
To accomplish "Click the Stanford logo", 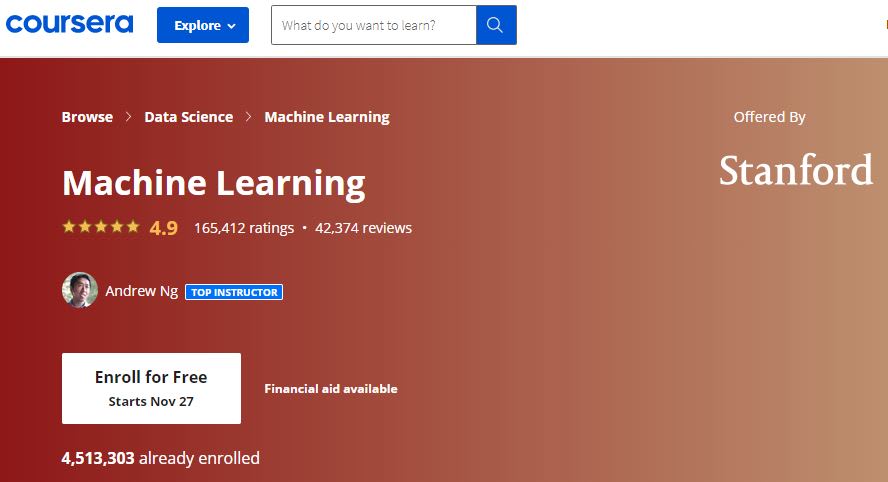I will 796,170.
